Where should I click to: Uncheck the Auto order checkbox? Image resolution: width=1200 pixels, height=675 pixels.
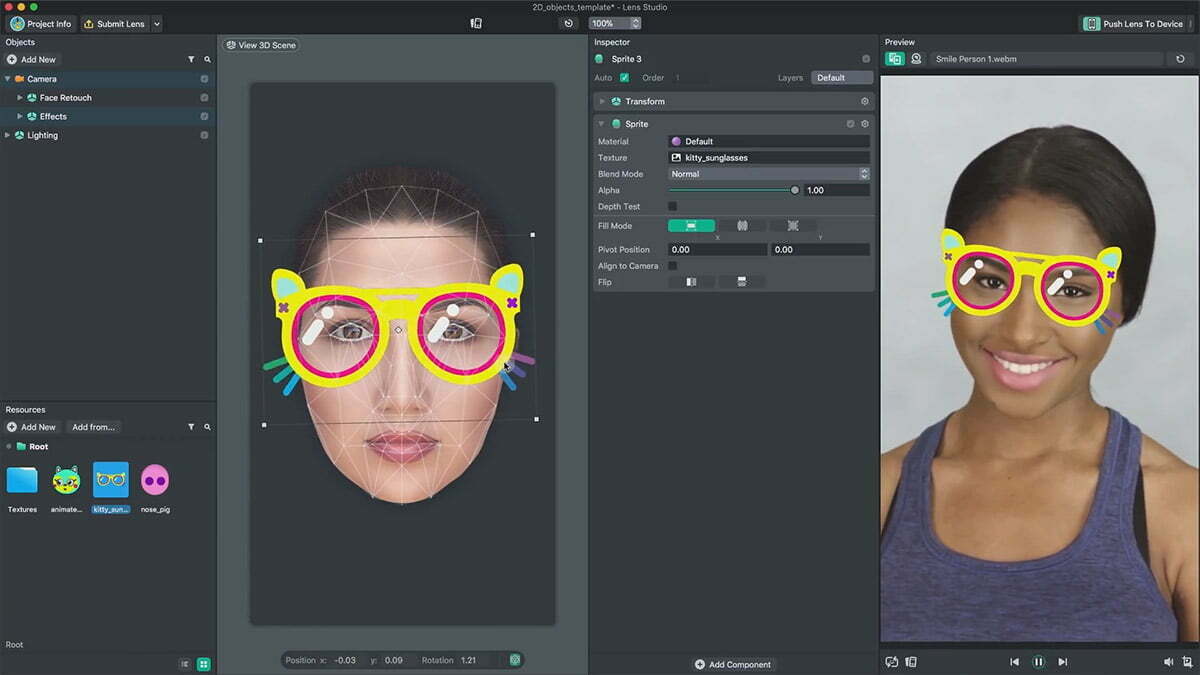tap(624, 78)
